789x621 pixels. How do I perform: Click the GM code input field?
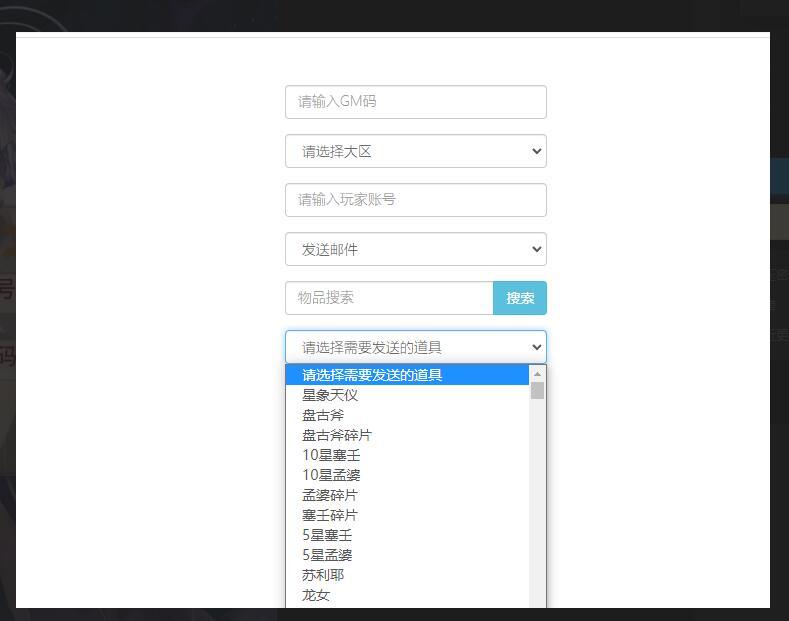coord(415,102)
